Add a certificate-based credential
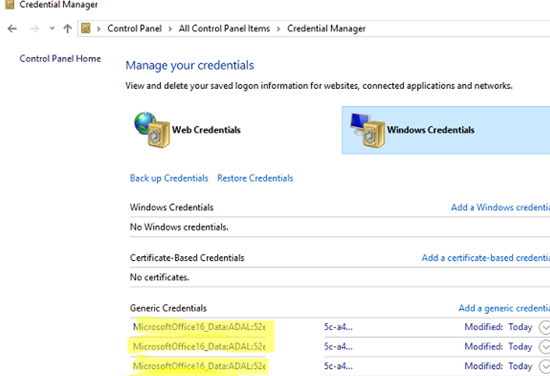The height and width of the screenshot is (376, 550). coord(485,258)
